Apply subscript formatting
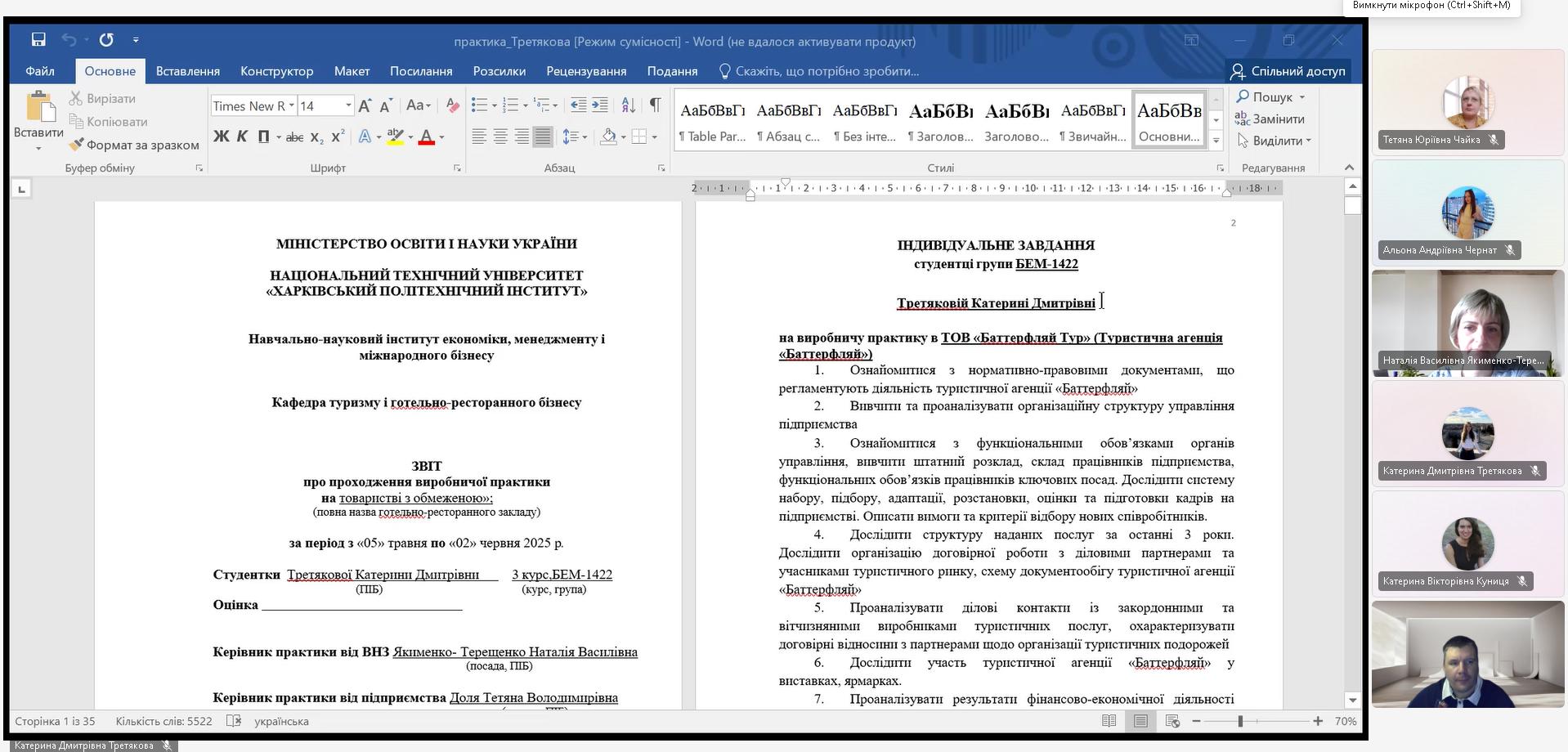Image resolution: width=1568 pixels, height=752 pixels. (x=317, y=137)
